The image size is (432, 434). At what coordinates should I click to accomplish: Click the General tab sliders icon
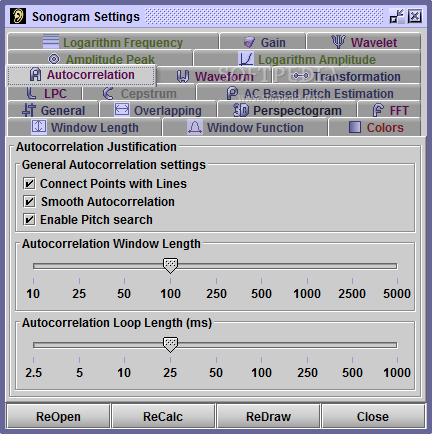point(29,110)
